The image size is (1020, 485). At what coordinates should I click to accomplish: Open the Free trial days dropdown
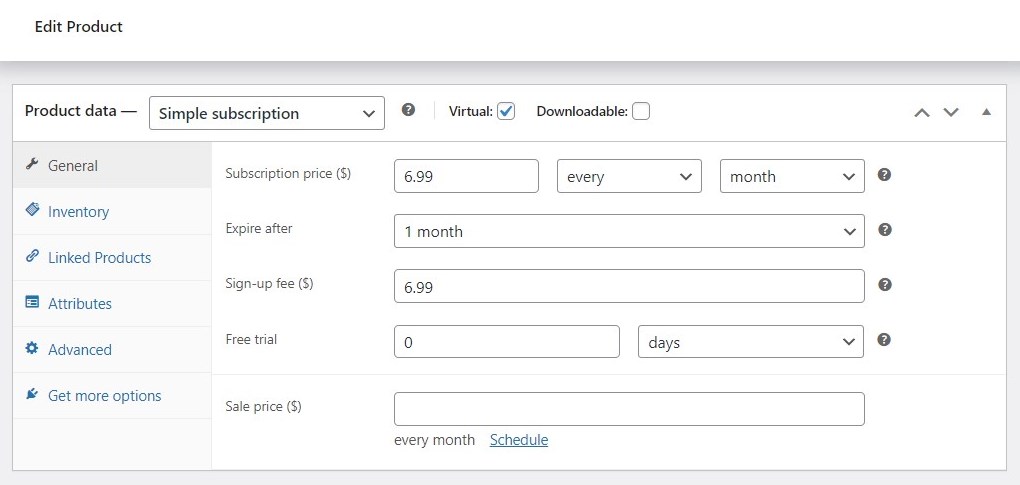click(751, 341)
